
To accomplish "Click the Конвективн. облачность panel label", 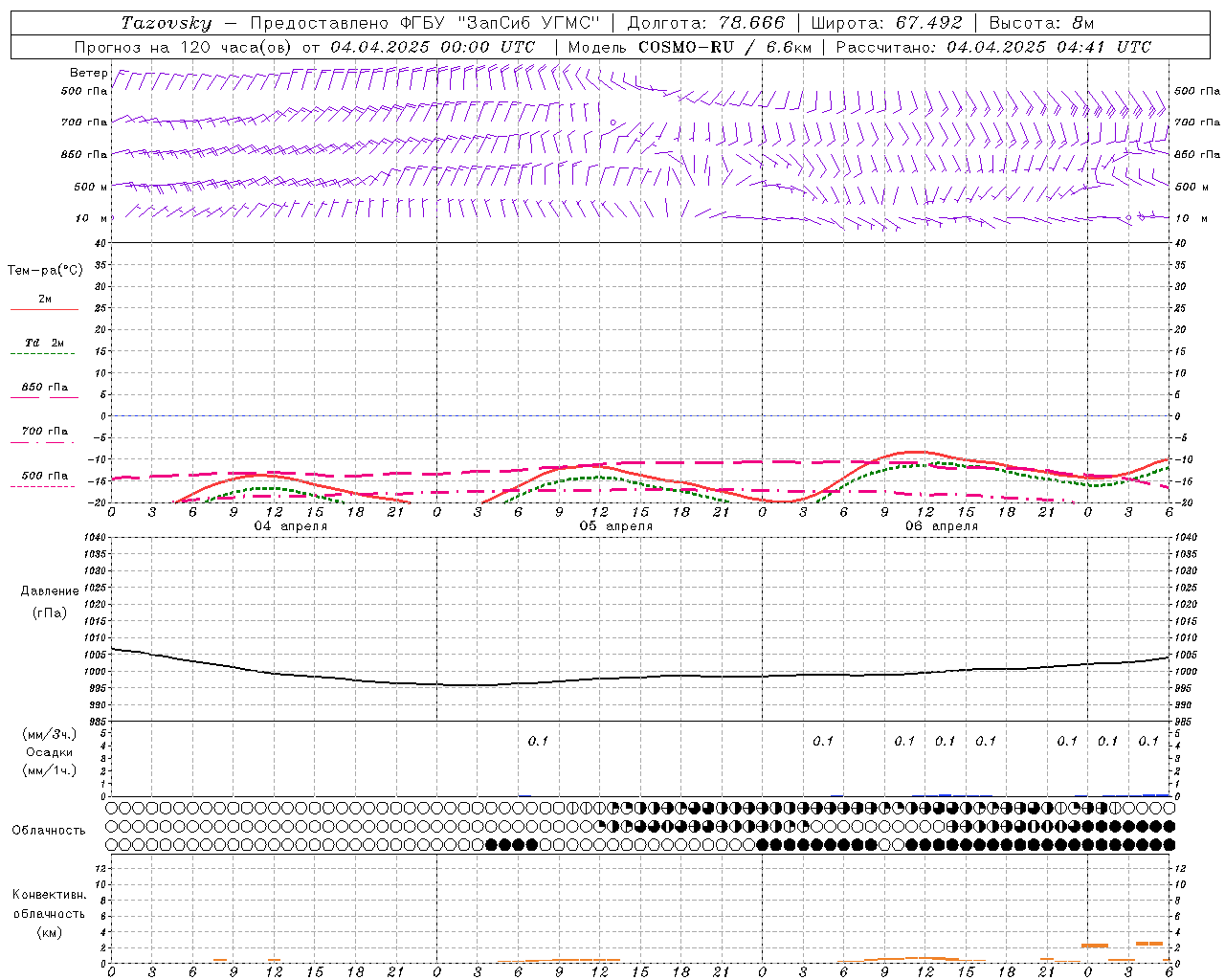I will (x=49, y=895).
